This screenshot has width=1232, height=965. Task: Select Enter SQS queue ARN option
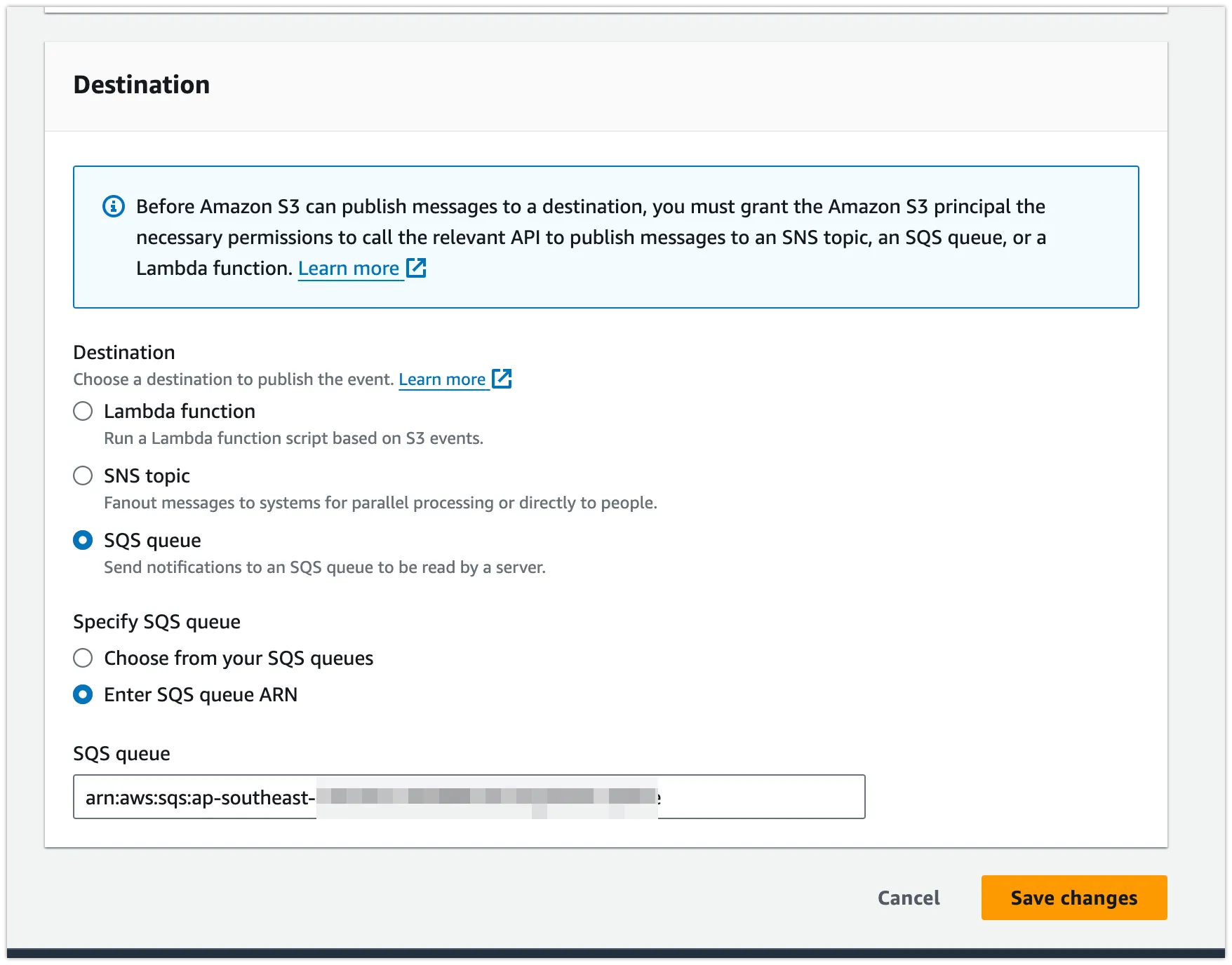[x=83, y=694]
